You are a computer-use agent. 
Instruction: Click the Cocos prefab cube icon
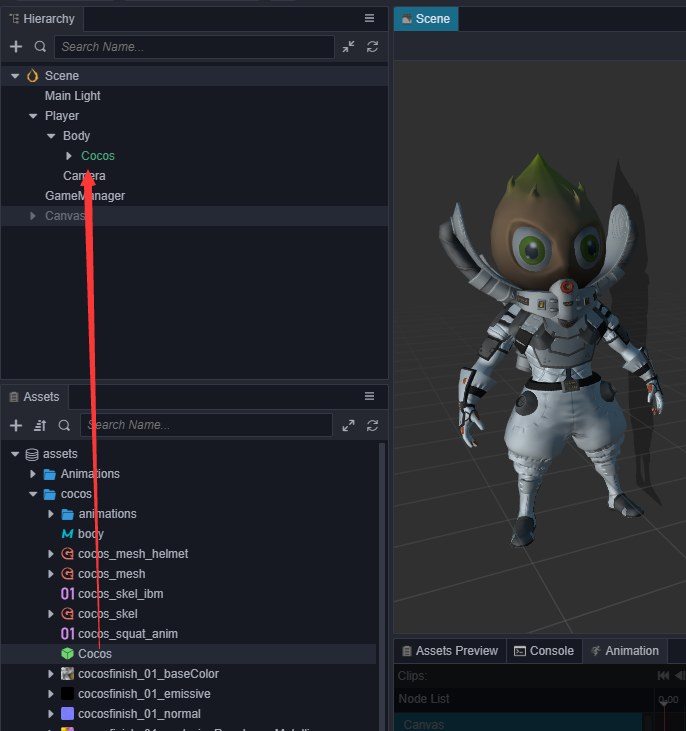68,654
